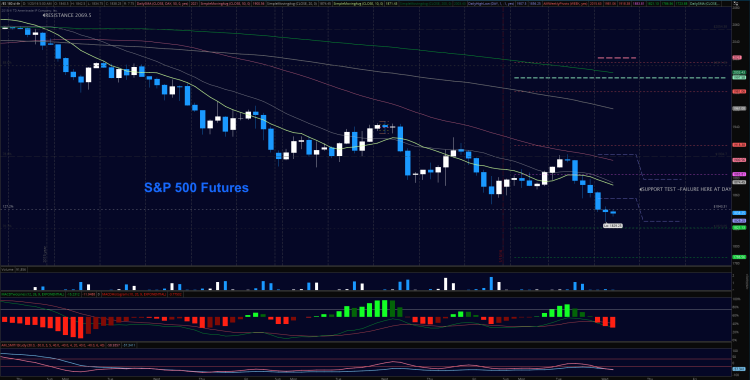Click the R: 7.75 range value

[130, 3]
